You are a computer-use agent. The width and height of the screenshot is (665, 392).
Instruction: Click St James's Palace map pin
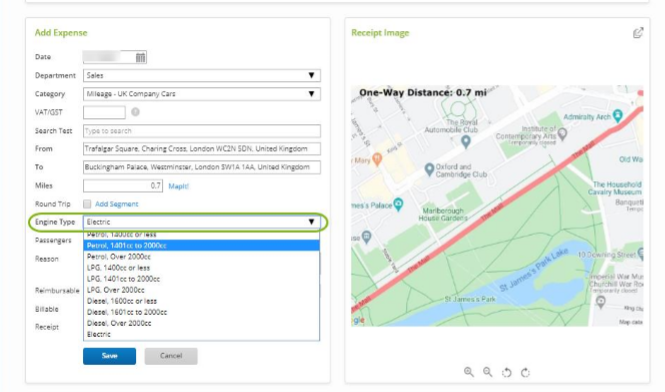398,204
